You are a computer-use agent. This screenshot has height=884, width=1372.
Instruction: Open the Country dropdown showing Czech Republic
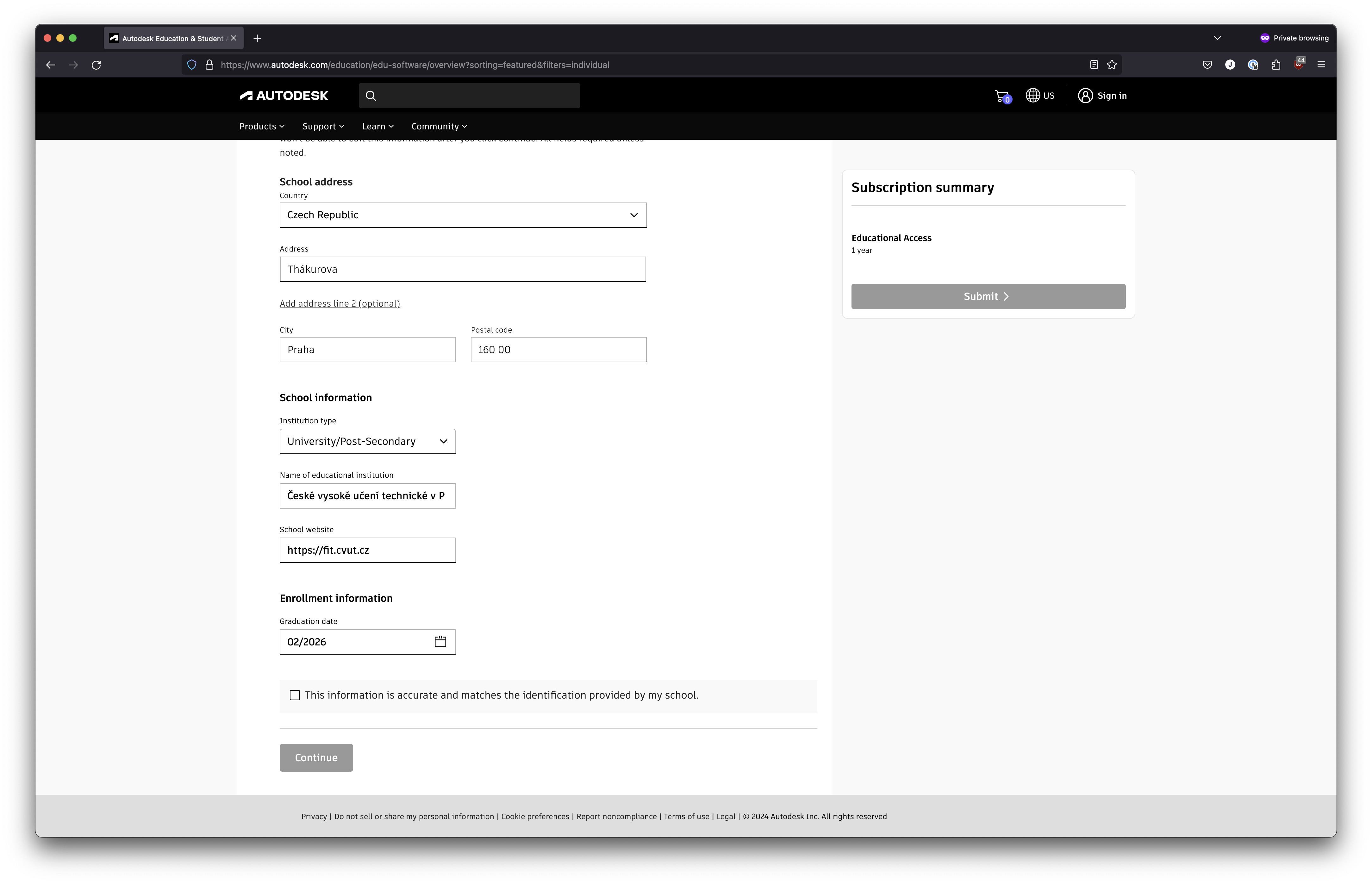point(463,215)
